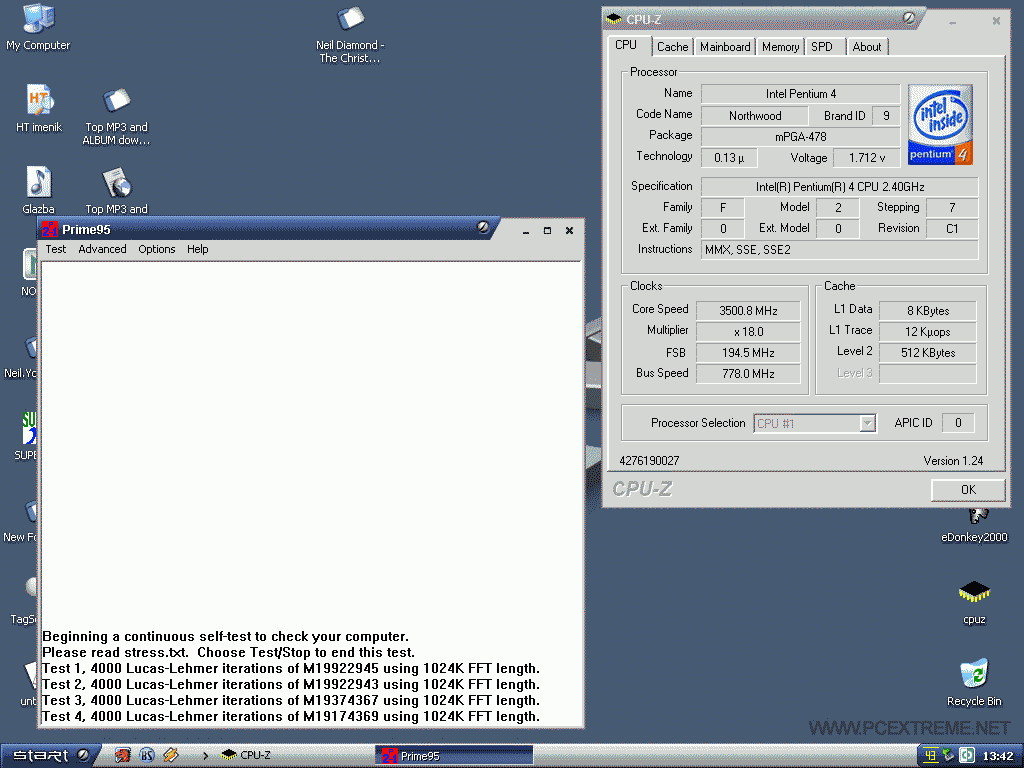Switch to the Cache tab
This screenshot has height=768, width=1024.
672,47
